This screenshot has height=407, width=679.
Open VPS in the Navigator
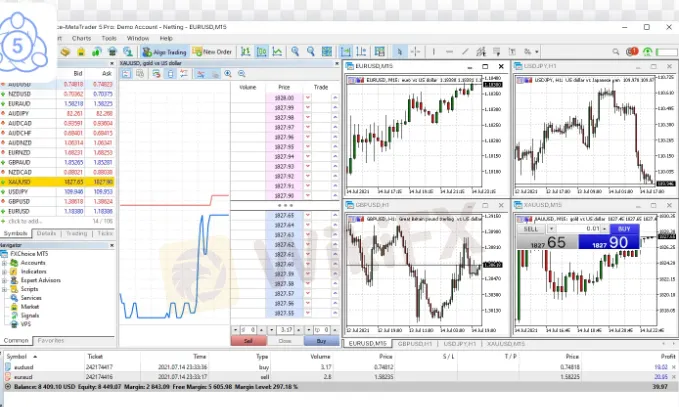click(26, 324)
